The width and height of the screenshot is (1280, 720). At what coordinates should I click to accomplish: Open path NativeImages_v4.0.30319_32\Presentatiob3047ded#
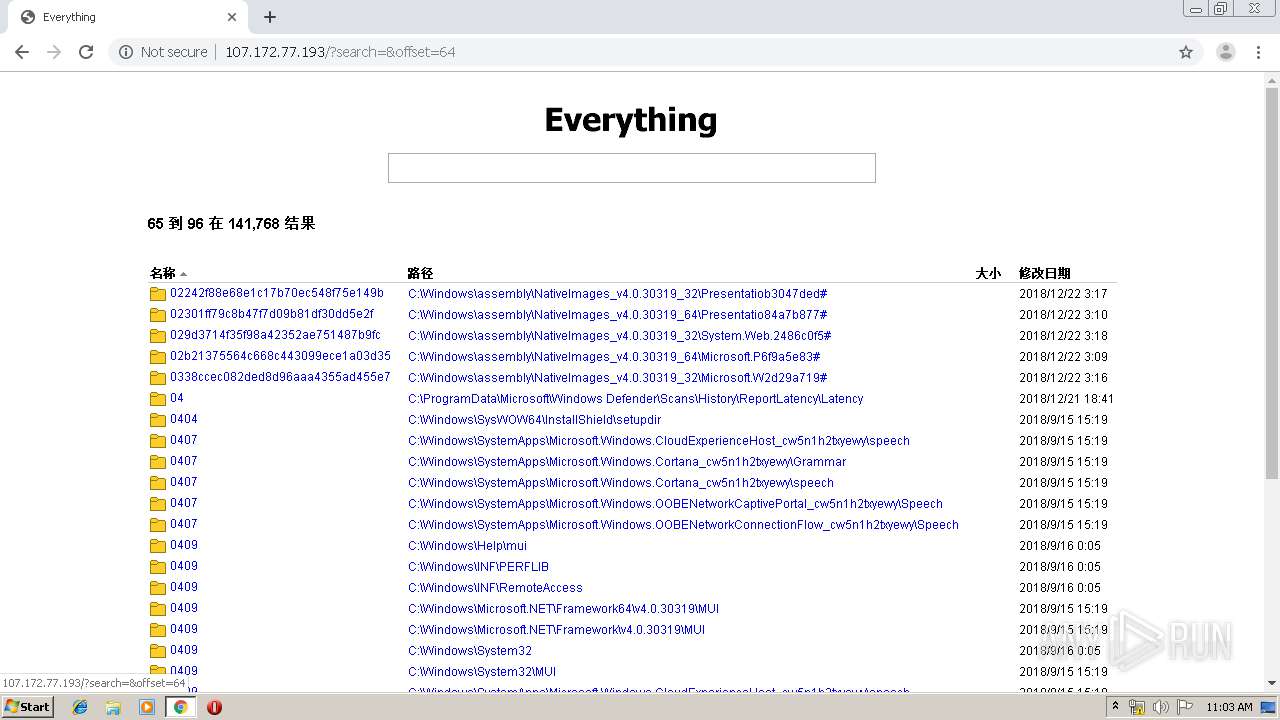[x=617, y=294]
